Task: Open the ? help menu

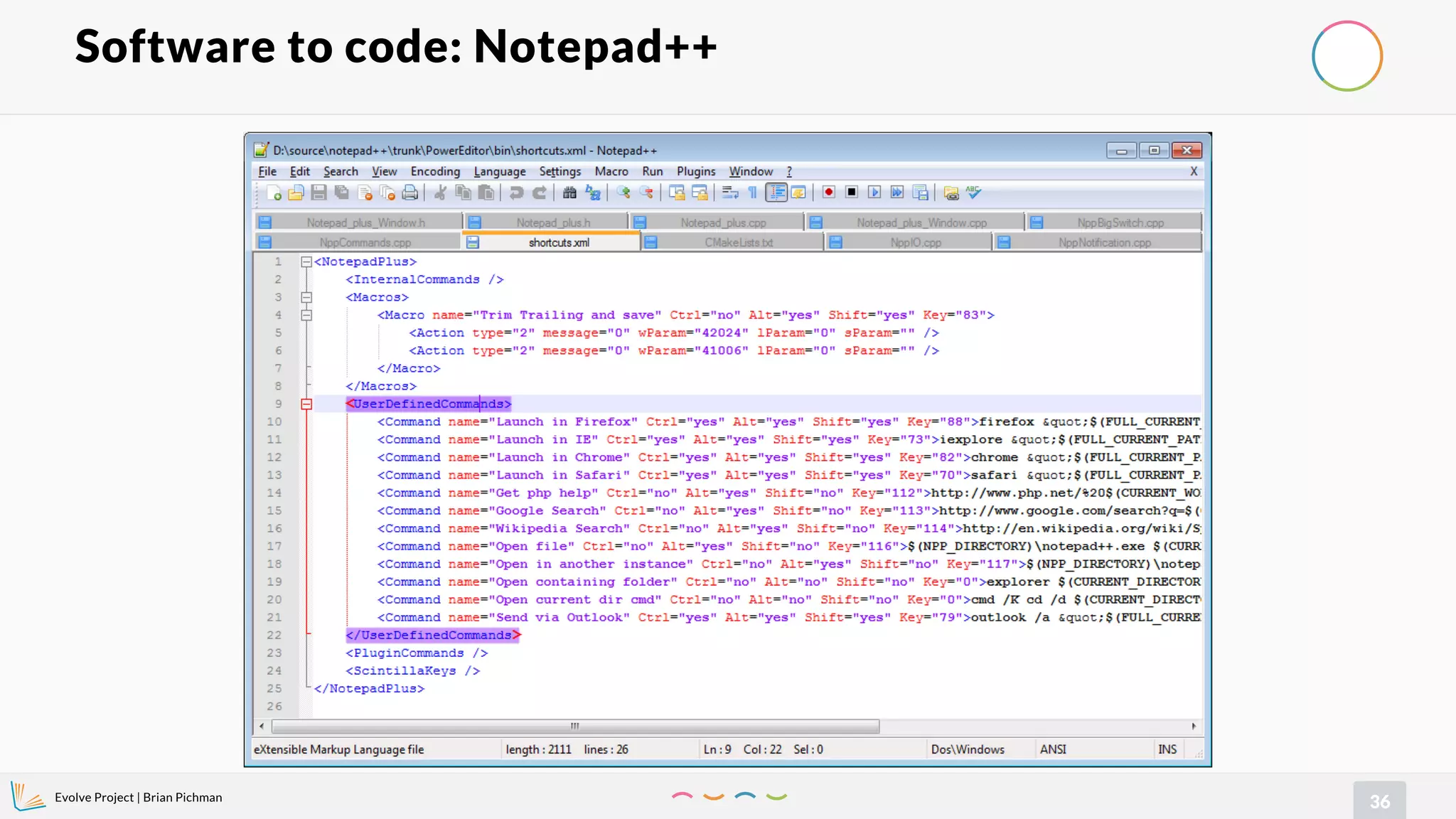Action: pyautogui.click(x=789, y=171)
